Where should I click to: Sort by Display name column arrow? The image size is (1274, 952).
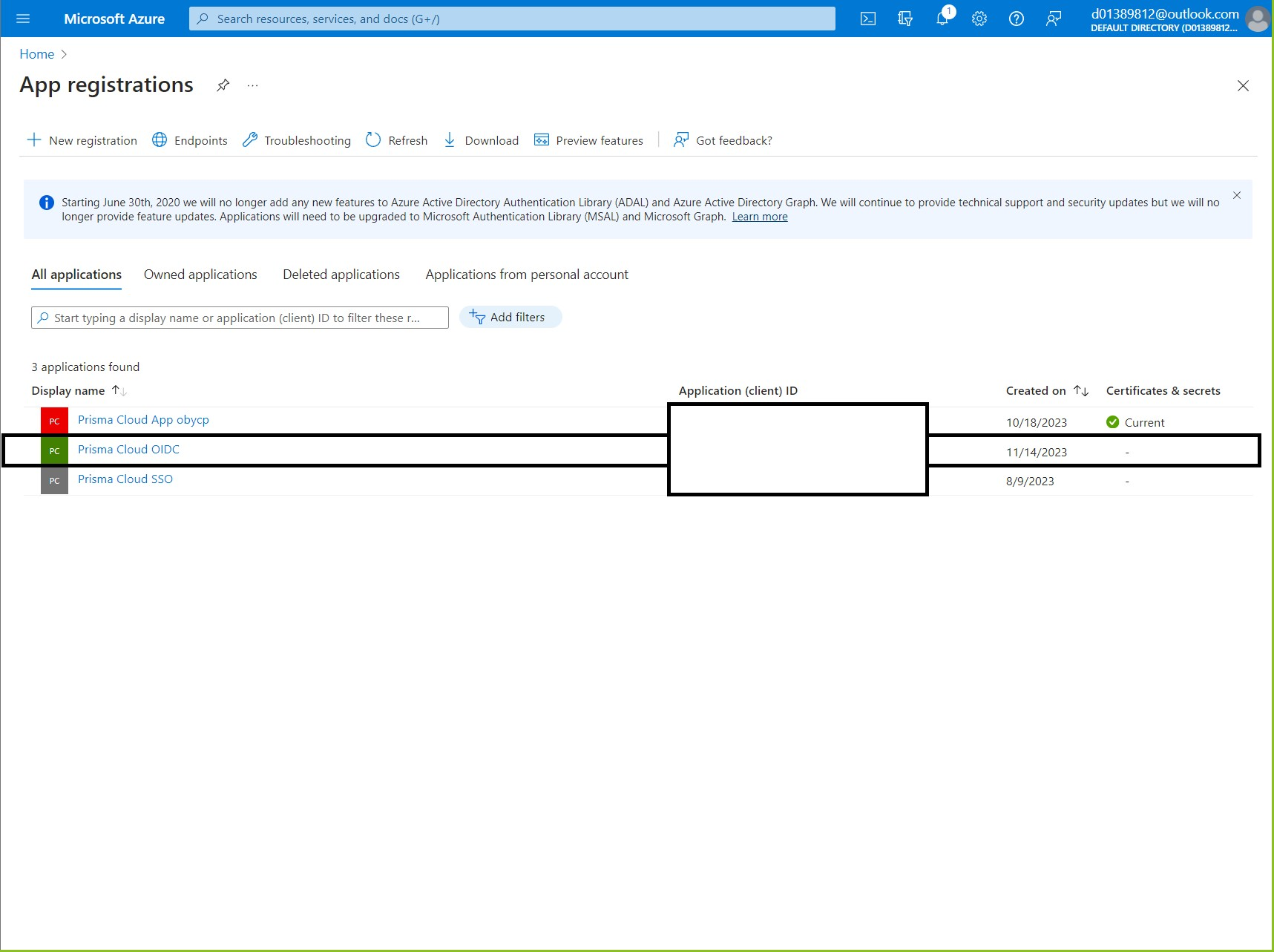(119, 390)
